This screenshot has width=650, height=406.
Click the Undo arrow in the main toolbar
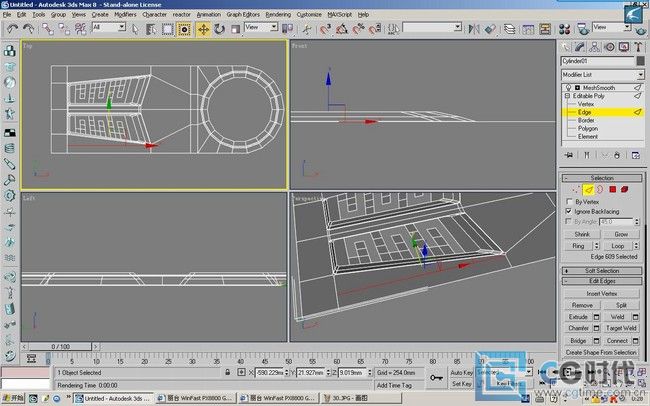tap(12, 29)
